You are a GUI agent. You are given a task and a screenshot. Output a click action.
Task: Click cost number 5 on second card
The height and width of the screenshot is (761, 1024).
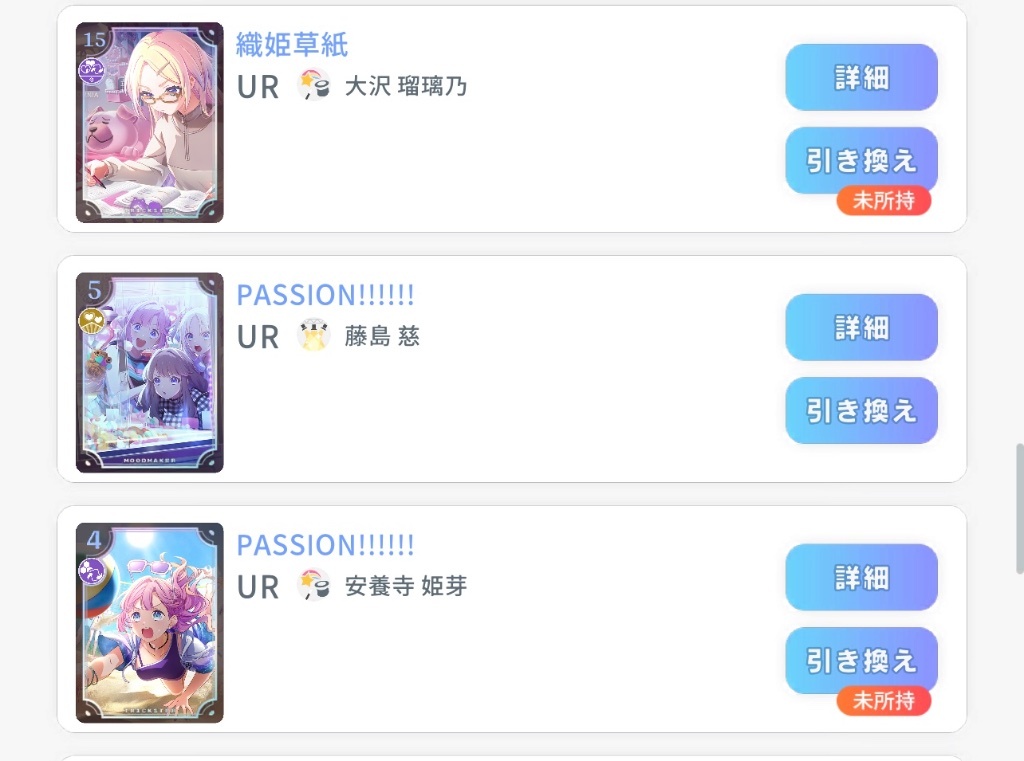pyautogui.click(x=94, y=289)
